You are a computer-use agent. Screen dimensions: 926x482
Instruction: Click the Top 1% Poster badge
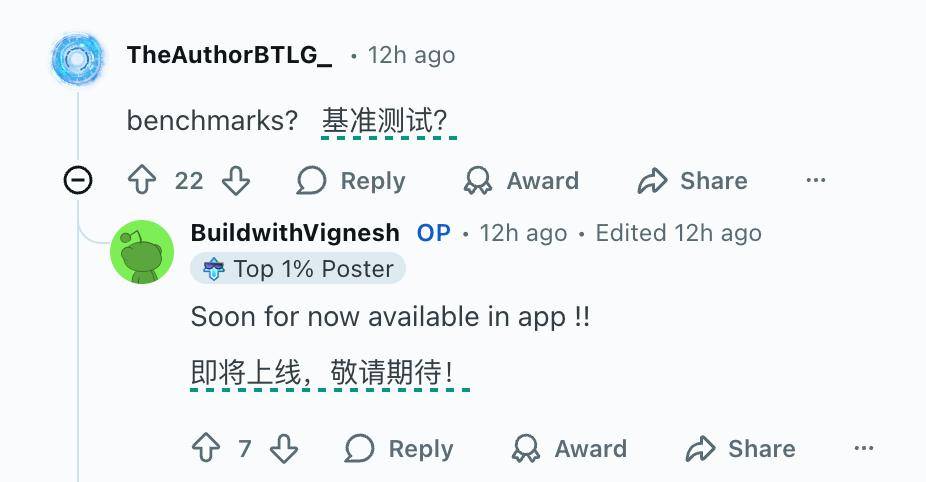pos(298,269)
